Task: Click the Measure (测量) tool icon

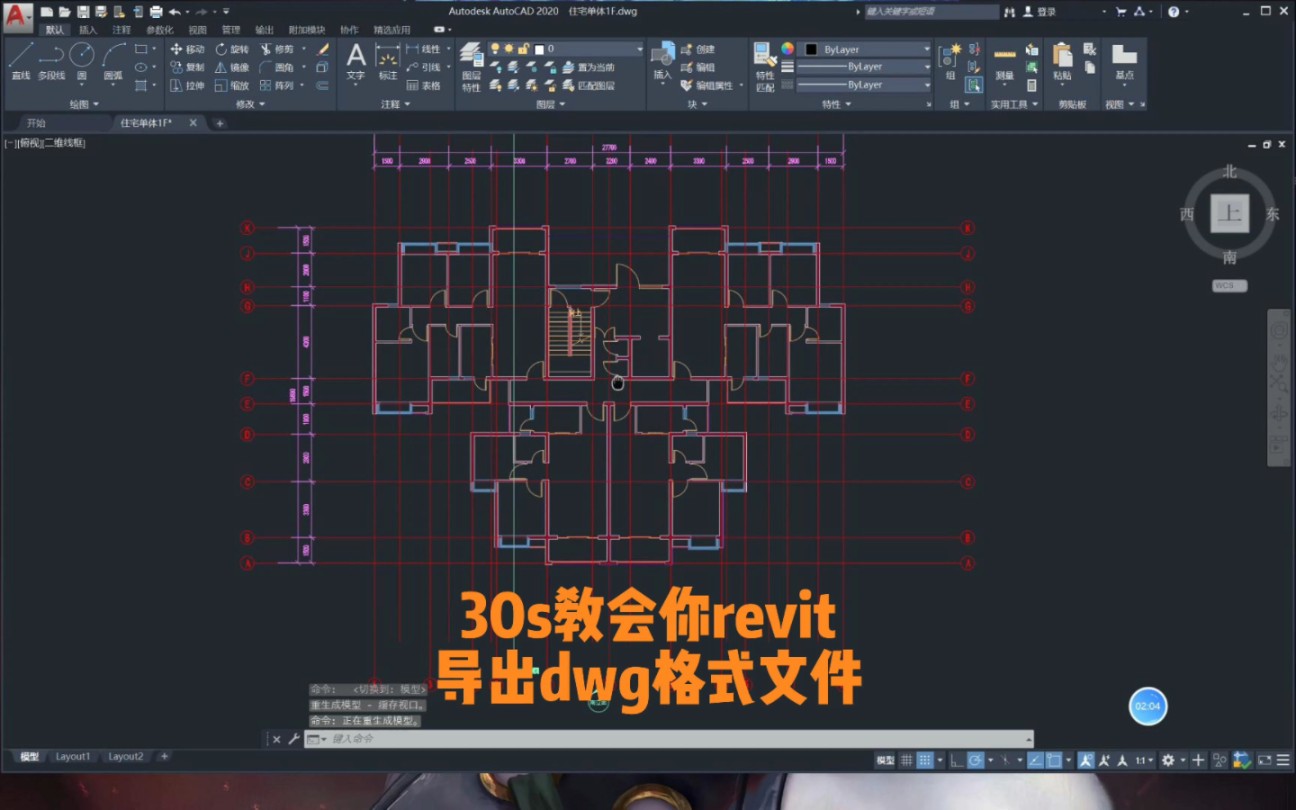Action: 1004,60
